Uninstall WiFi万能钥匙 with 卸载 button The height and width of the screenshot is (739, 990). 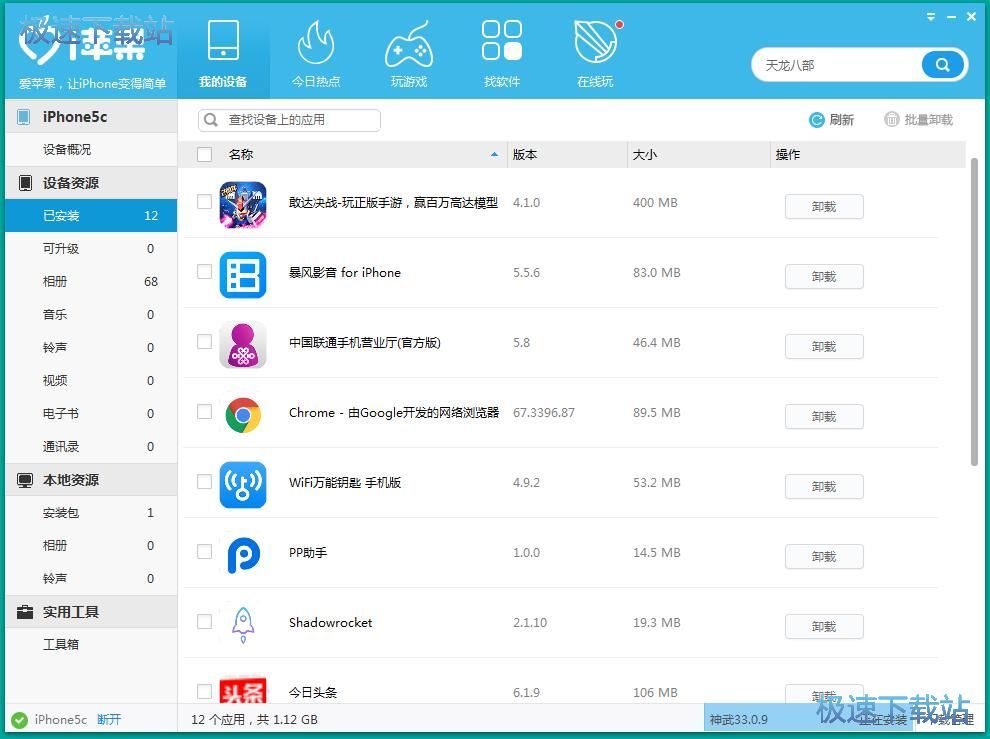click(824, 487)
